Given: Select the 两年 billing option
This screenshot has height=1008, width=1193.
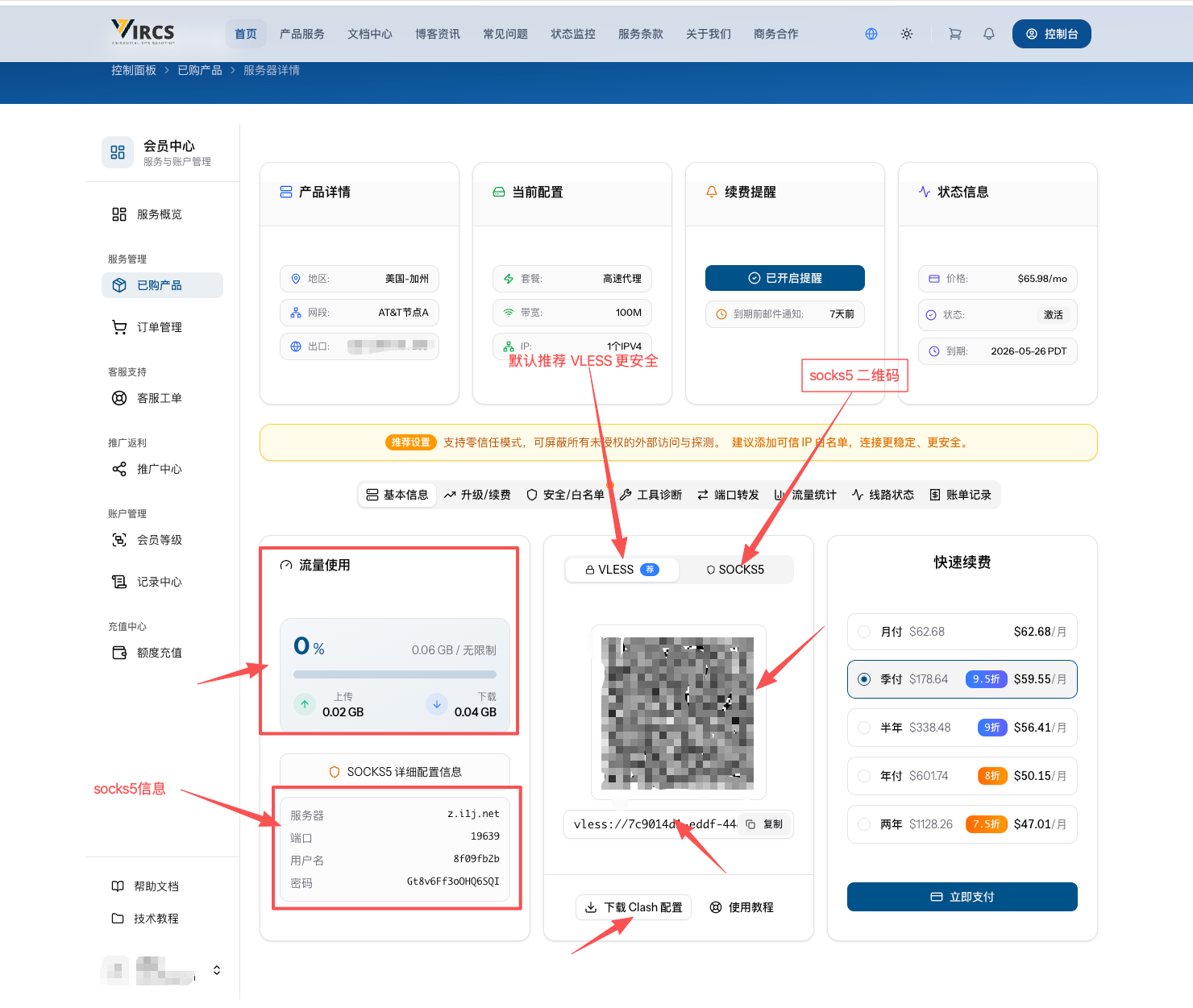Looking at the screenshot, I should click(x=962, y=824).
